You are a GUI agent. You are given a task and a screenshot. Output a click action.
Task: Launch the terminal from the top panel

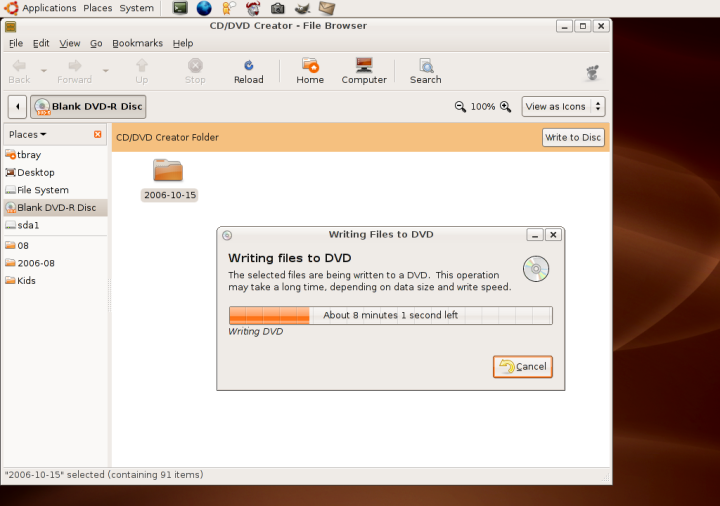tap(180, 8)
